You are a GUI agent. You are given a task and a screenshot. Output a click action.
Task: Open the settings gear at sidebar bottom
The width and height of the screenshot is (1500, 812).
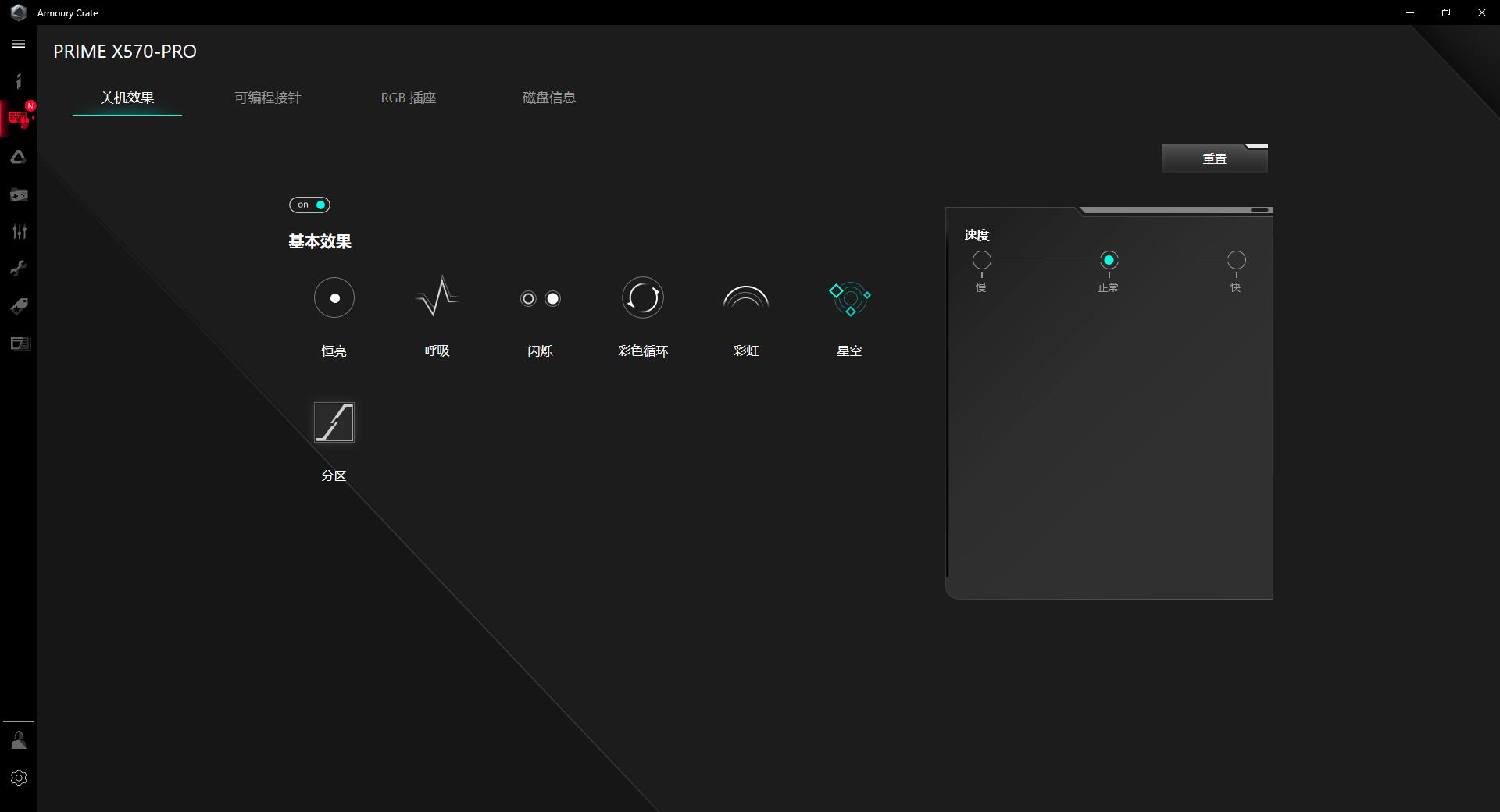click(19, 778)
